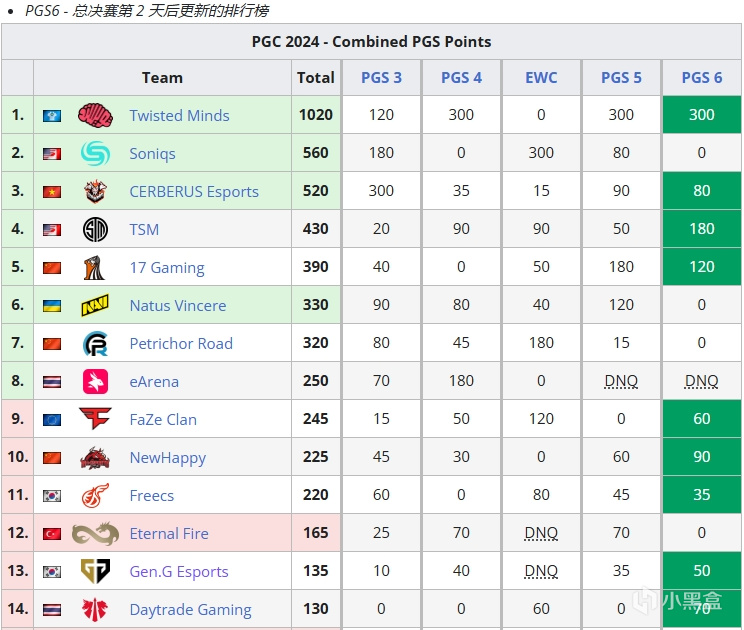This screenshot has width=744, height=630.
Task: Click the Twisted Minds brain logo
Action: (95, 115)
